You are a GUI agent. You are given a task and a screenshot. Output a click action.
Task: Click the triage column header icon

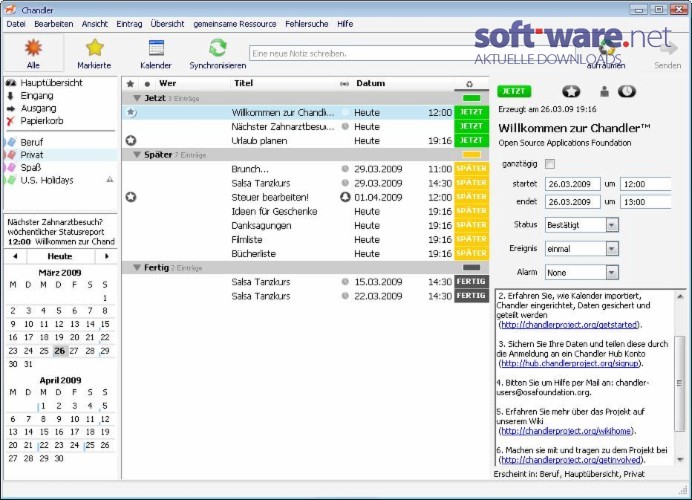pyautogui.click(x=470, y=84)
